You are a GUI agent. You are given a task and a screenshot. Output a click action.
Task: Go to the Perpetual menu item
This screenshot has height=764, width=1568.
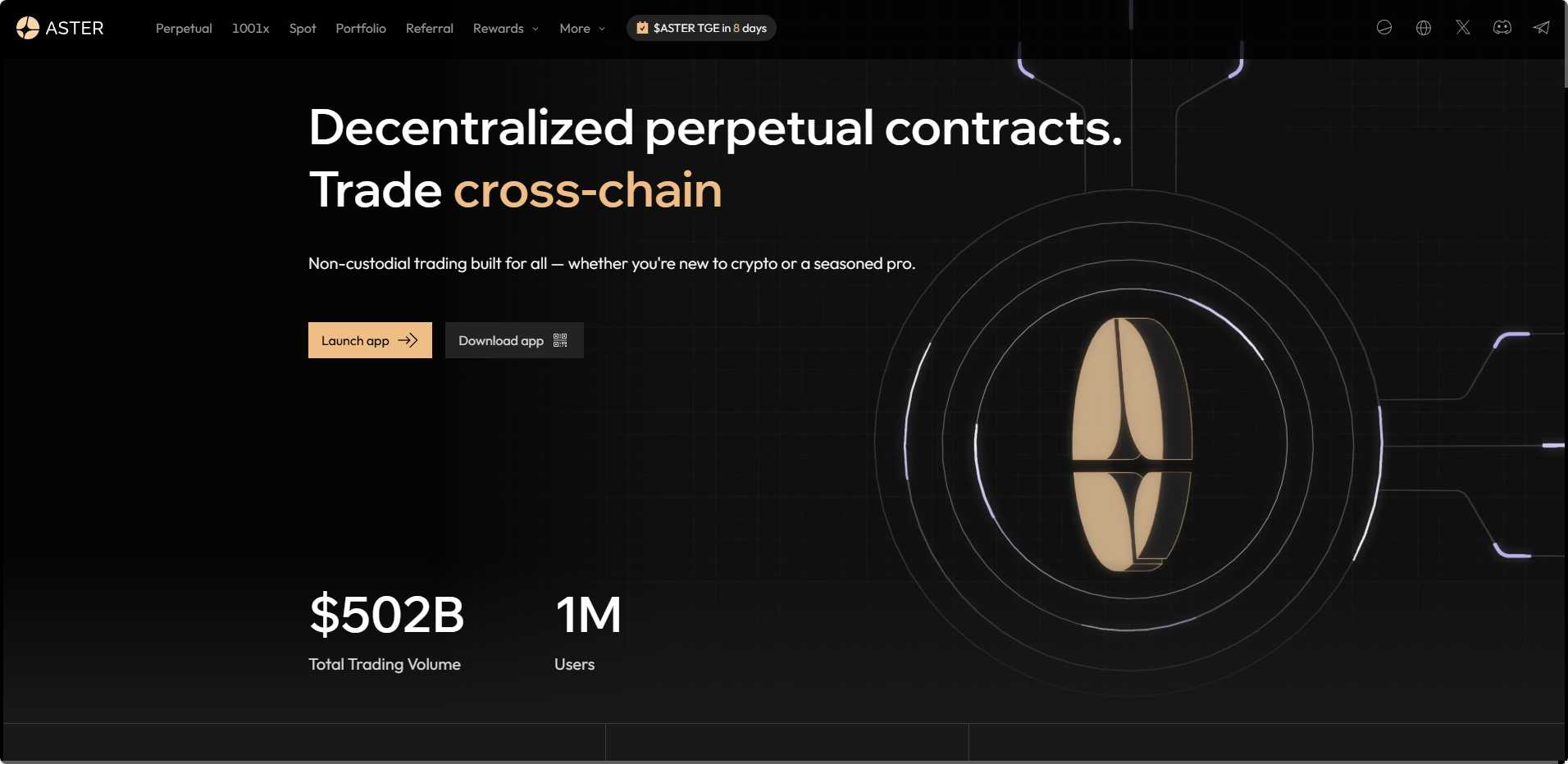pyautogui.click(x=184, y=28)
